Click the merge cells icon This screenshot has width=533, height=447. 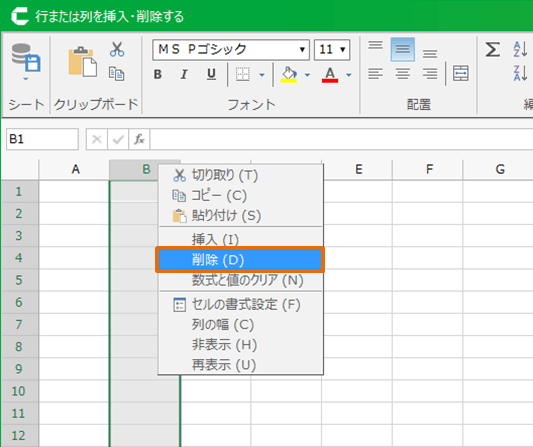pos(461,73)
